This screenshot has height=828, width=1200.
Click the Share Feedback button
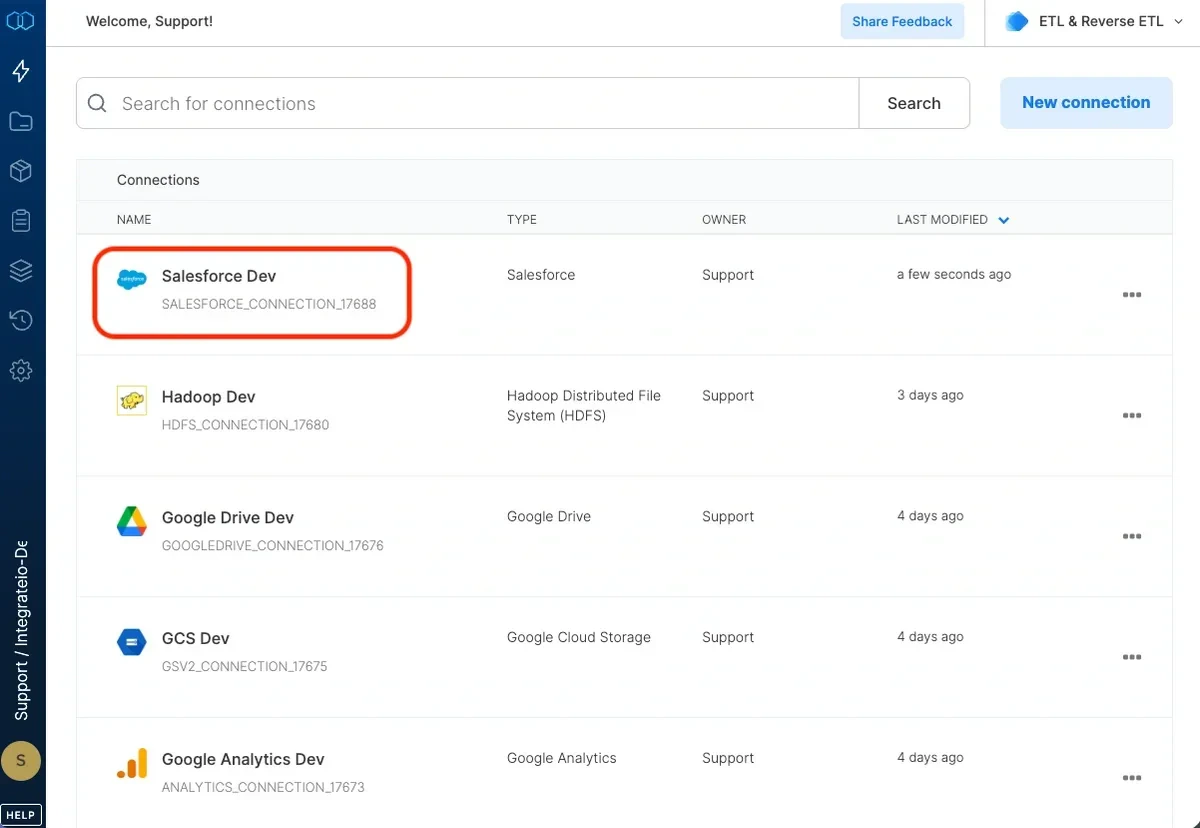(x=902, y=21)
